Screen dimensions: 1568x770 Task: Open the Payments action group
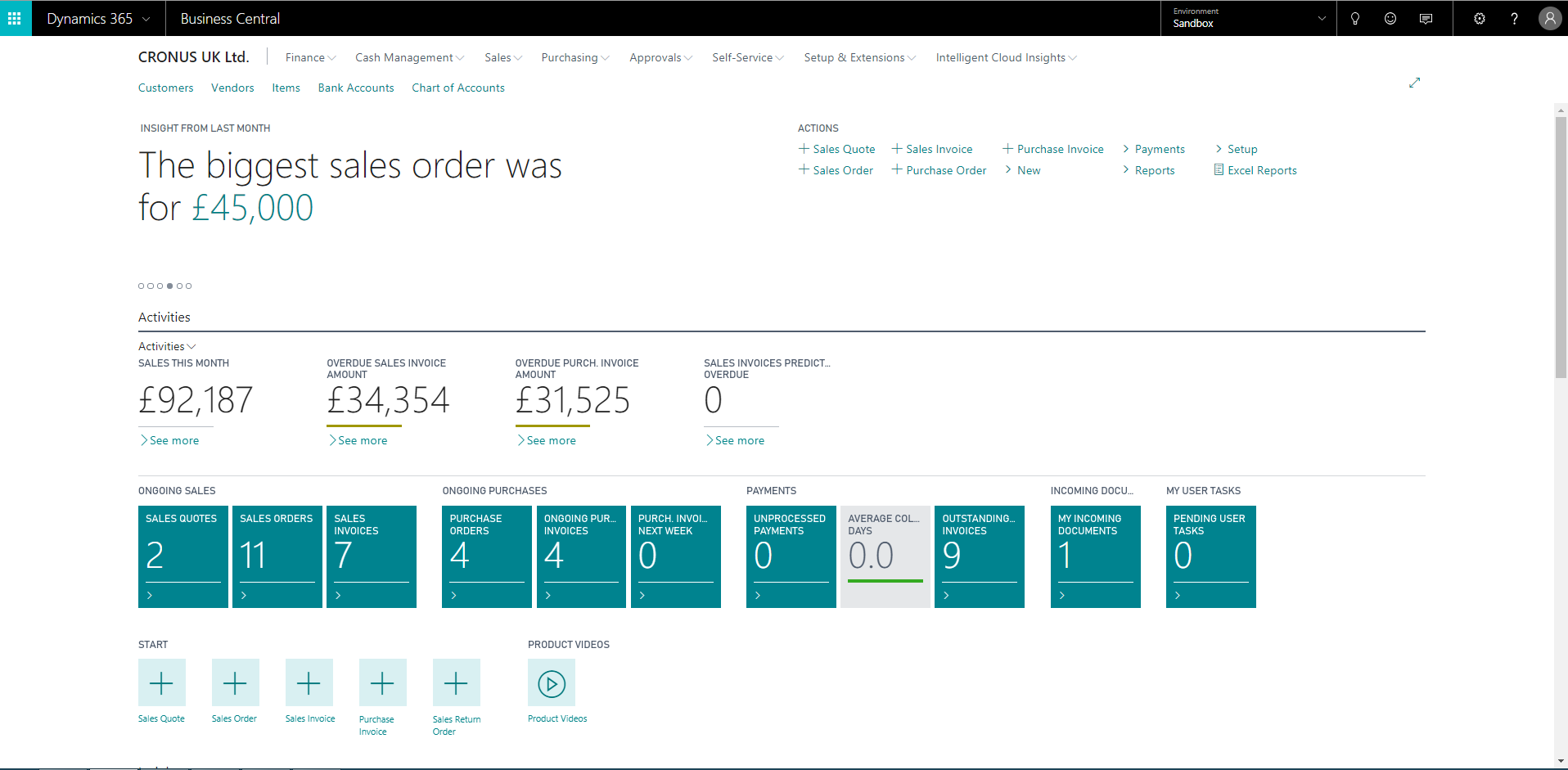click(x=1154, y=149)
